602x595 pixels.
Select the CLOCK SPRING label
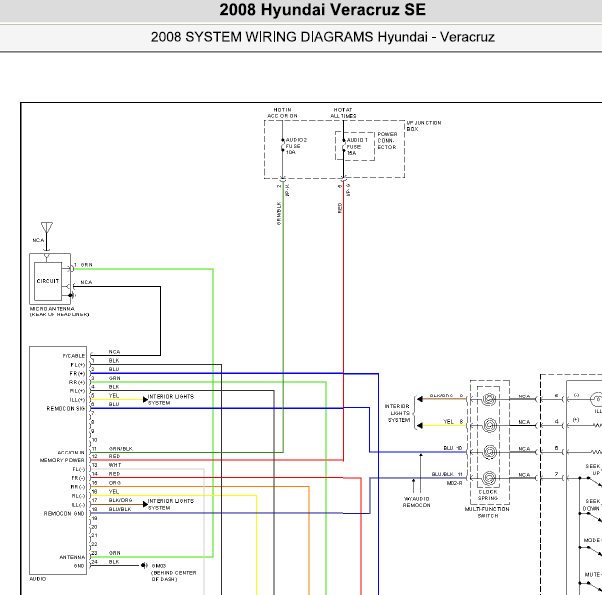click(488, 495)
